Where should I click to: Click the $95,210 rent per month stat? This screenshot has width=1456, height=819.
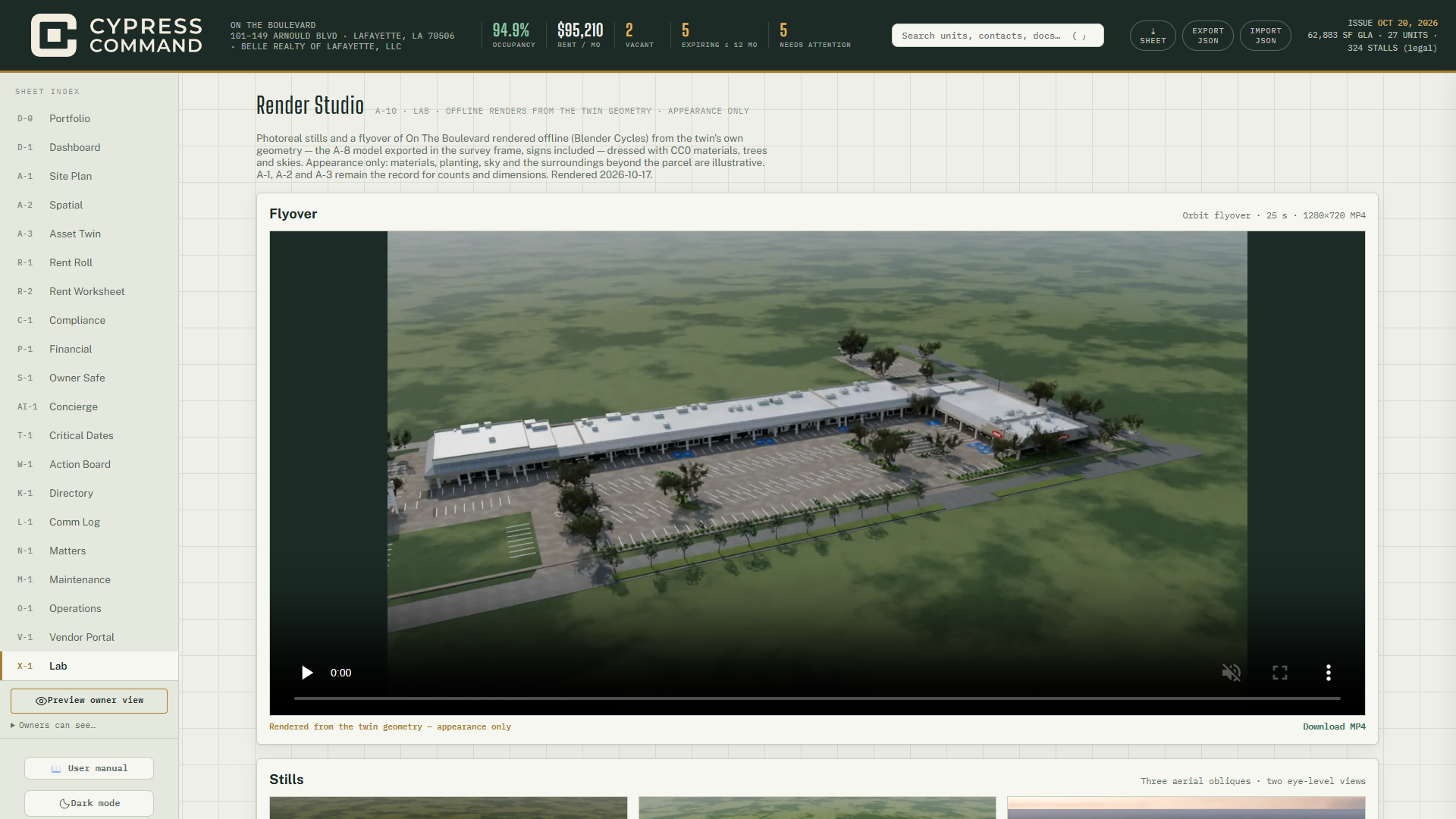tap(580, 35)
